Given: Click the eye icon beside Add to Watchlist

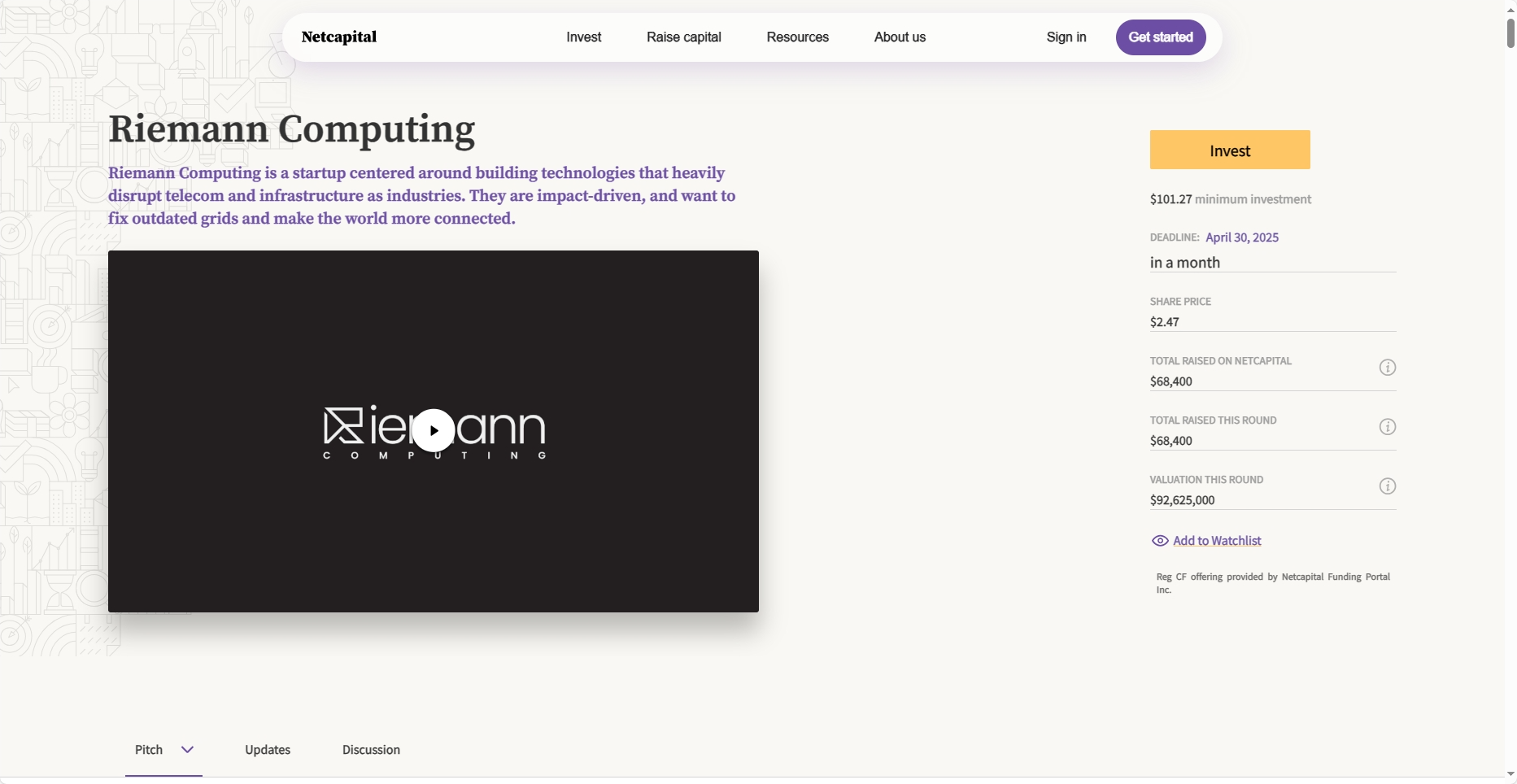Looking at the screenshot, I should (1160, 541).
